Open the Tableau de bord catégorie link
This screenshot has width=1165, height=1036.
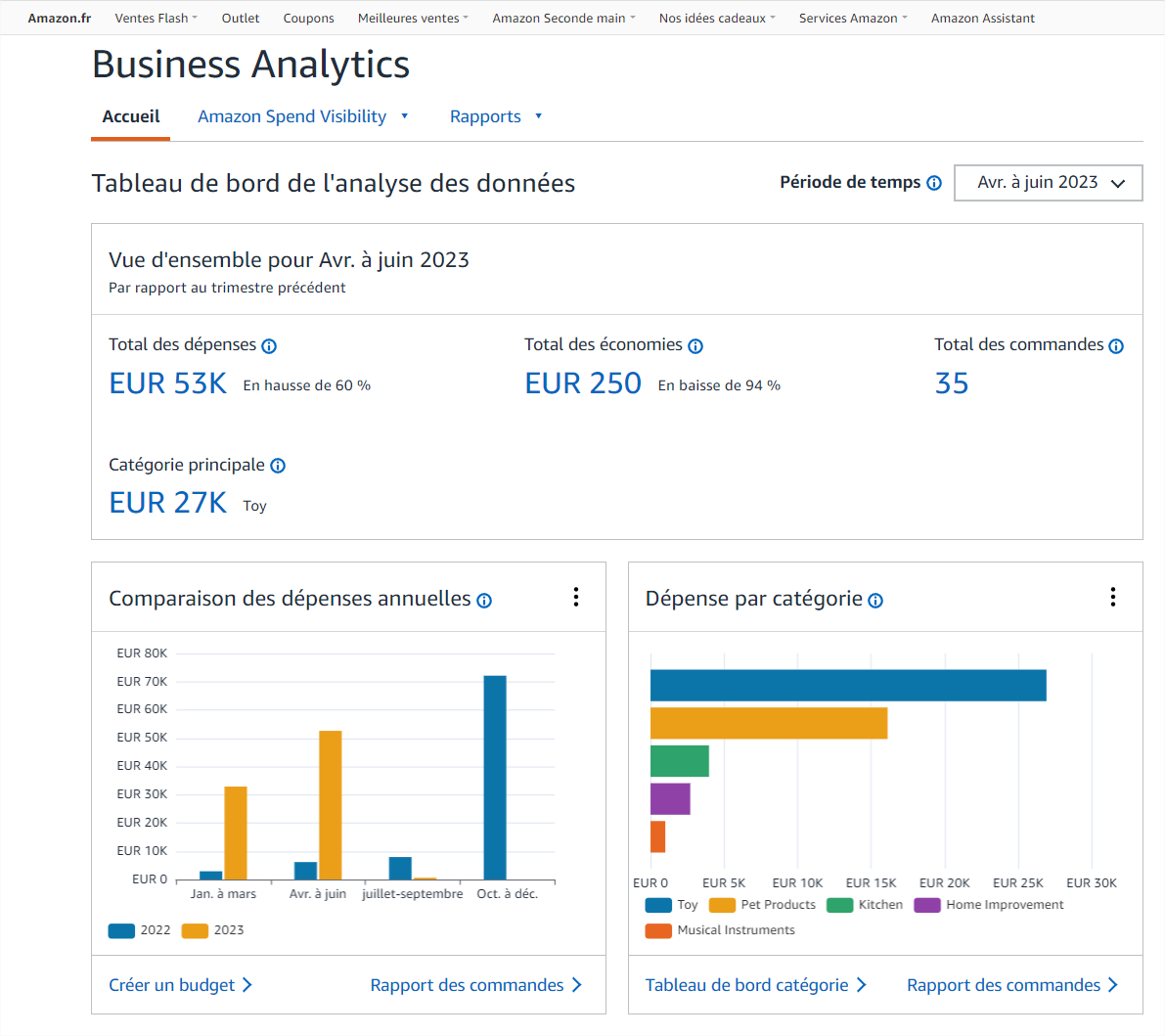point(755,985)
